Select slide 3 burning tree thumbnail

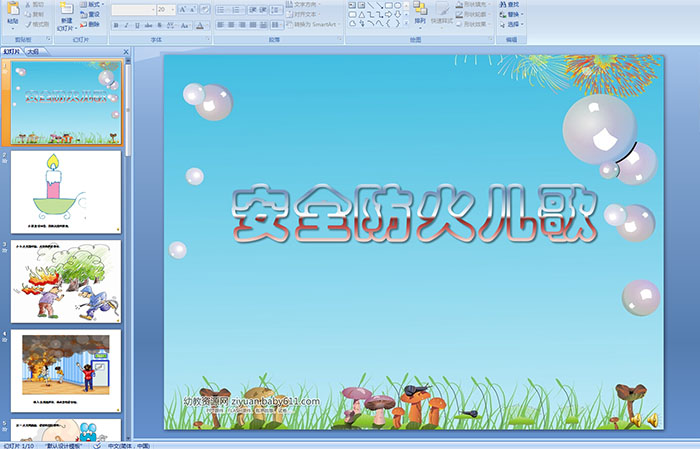tap(66, 281)
